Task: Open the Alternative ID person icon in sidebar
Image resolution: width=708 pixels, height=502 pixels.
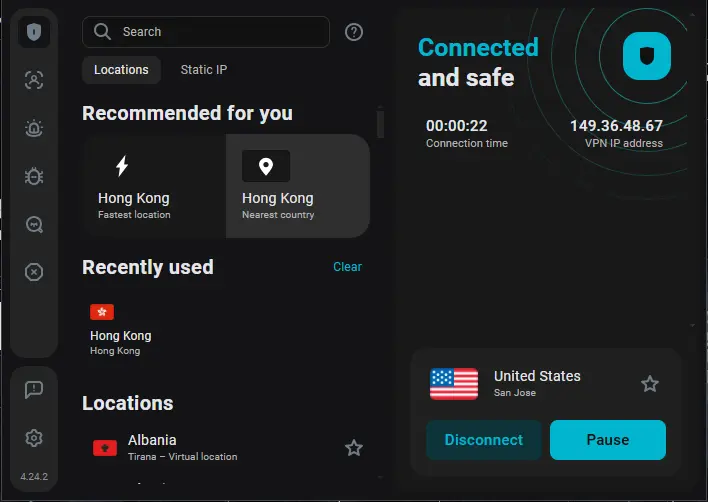Action: click(34, 80)
